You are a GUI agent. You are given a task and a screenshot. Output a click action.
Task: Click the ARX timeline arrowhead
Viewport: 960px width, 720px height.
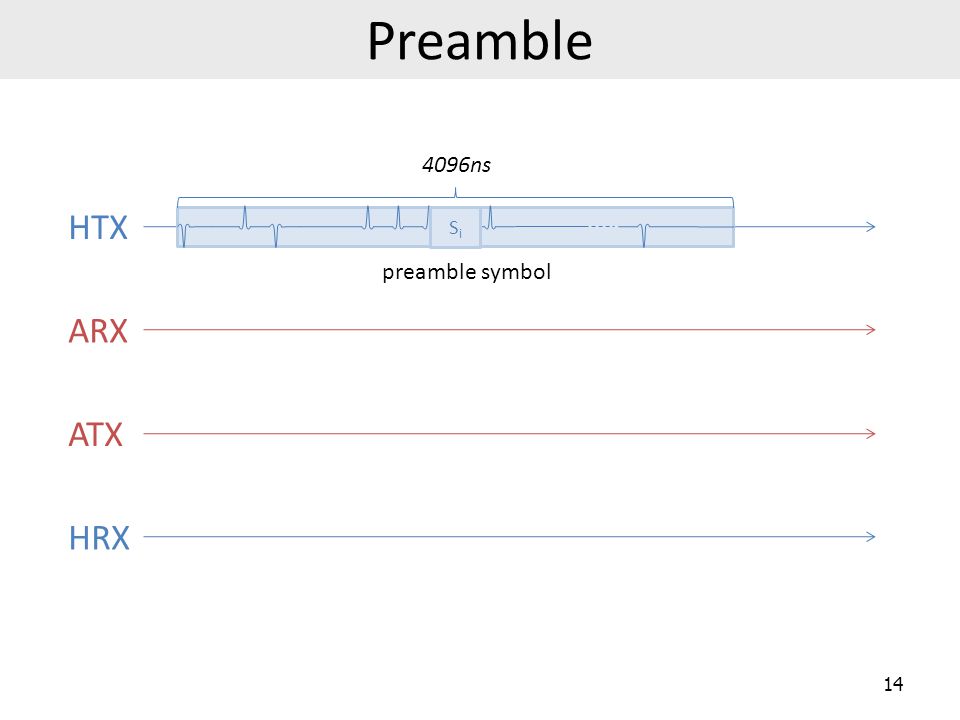tap(871, 330)
